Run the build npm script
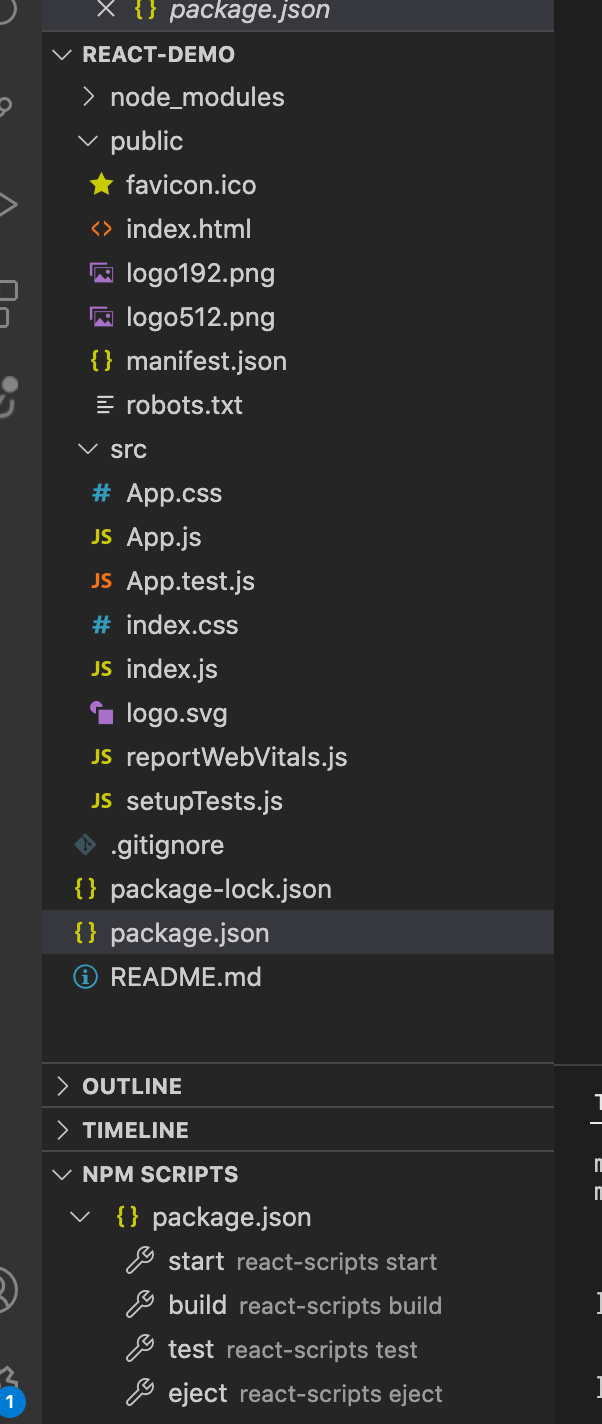 coord(198,1305)
